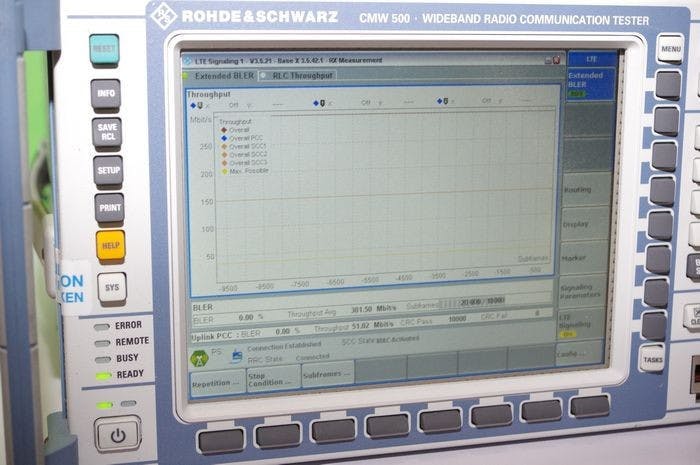Click the yellow ON indicator on LTE Signaling softkey
700x465 pixels.
click(x=567, y=334)
